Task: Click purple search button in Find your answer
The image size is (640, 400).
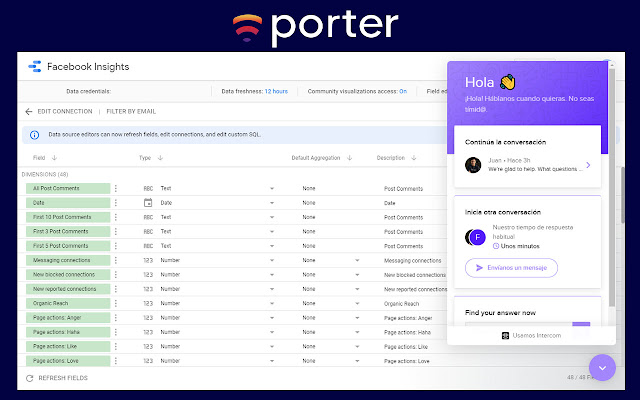Action: [581, 324]
